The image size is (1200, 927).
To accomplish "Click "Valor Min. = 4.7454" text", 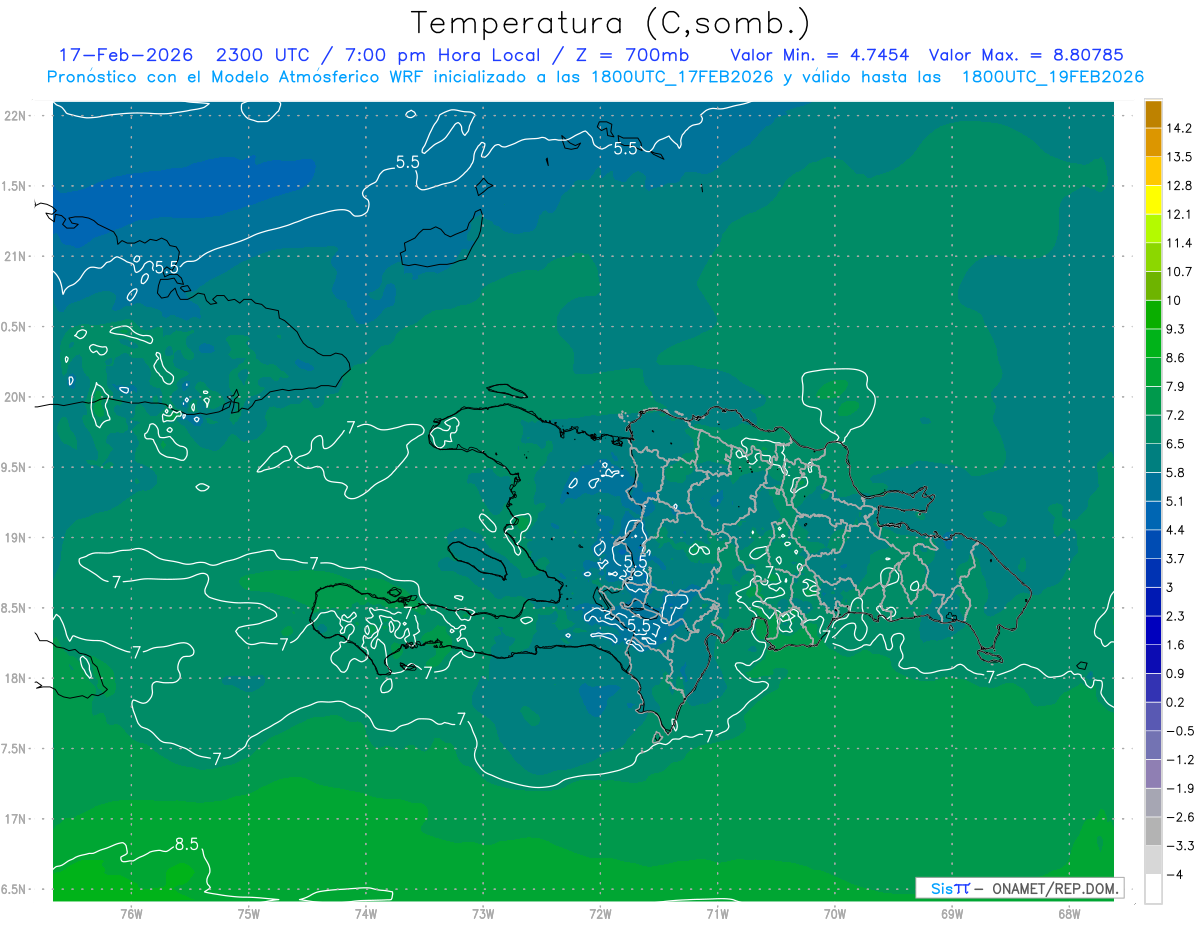I will tap(819, 55).
